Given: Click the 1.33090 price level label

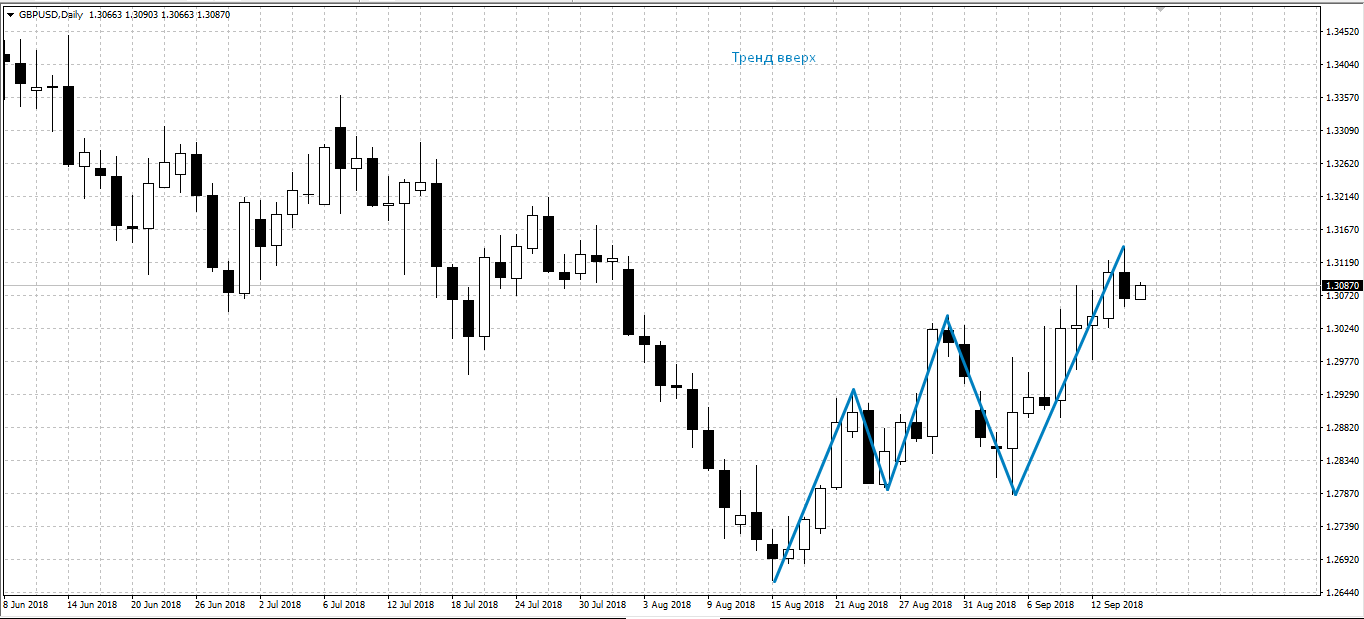Looking at the screenshot, I should (x=1342, y=131).
